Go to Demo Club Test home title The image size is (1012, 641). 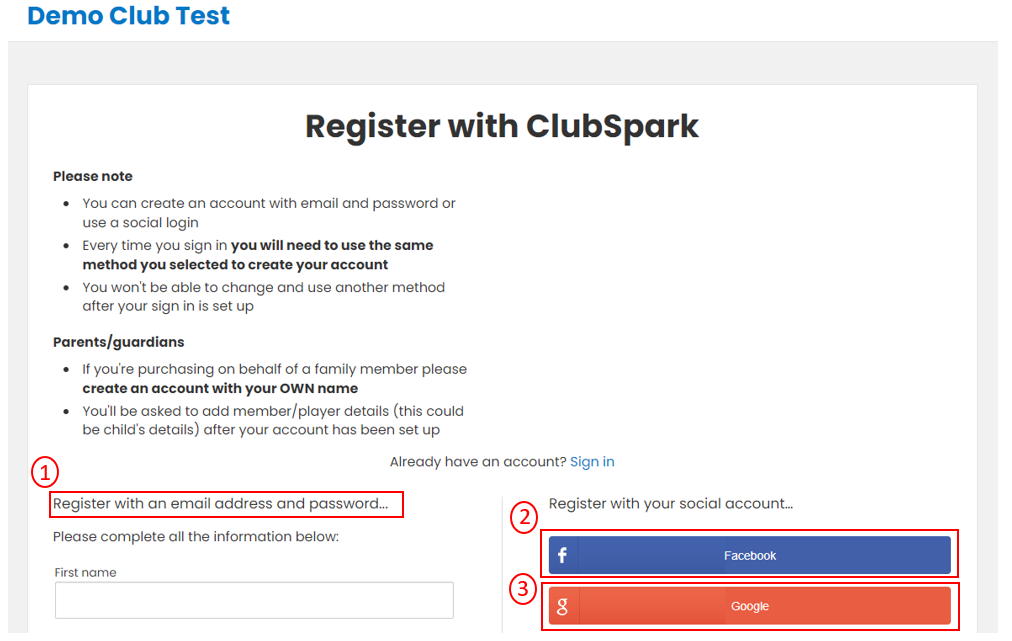[x=128, y=15]
